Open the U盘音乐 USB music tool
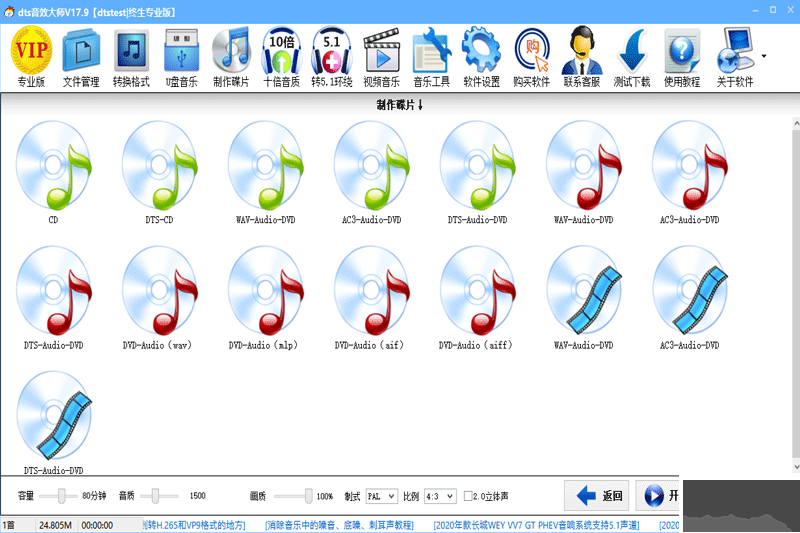This screenshot has width=800, height=533. [x=181, y=57]
